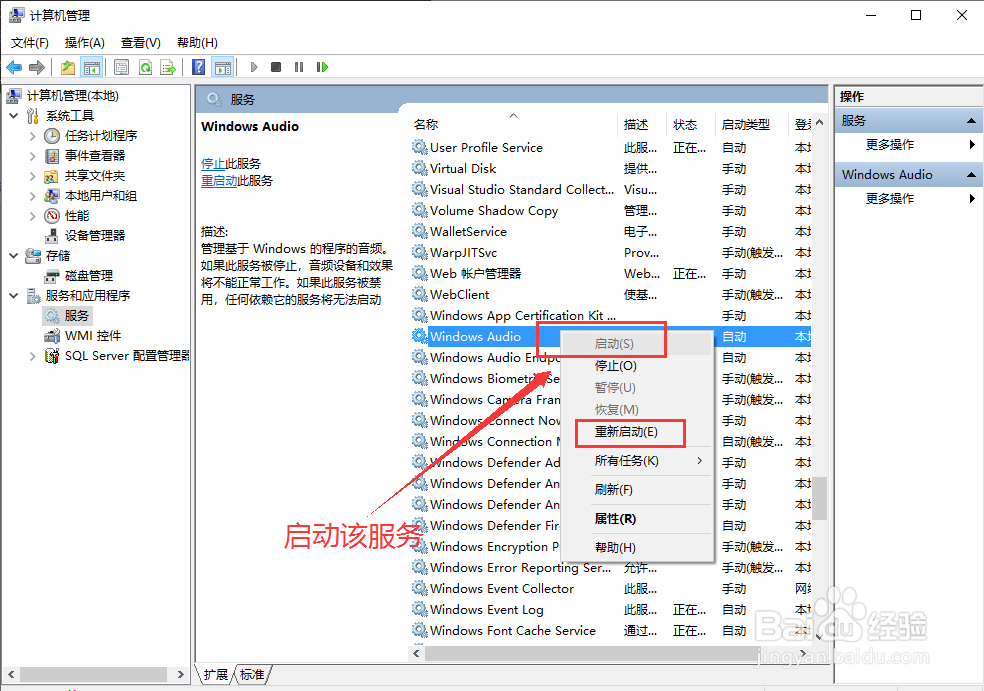984x691 pixels.
Task: Select the SQL Server 配置管理器 icon
Action: tap(52, 356)
